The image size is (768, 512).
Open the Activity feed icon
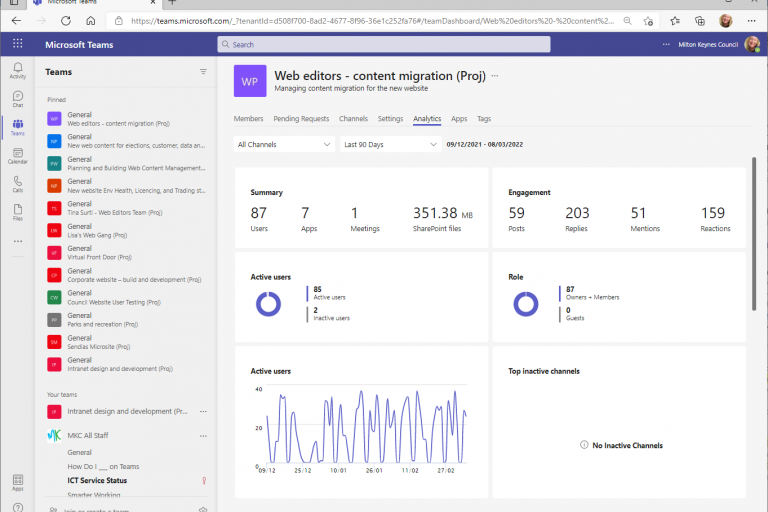[18, 71]
